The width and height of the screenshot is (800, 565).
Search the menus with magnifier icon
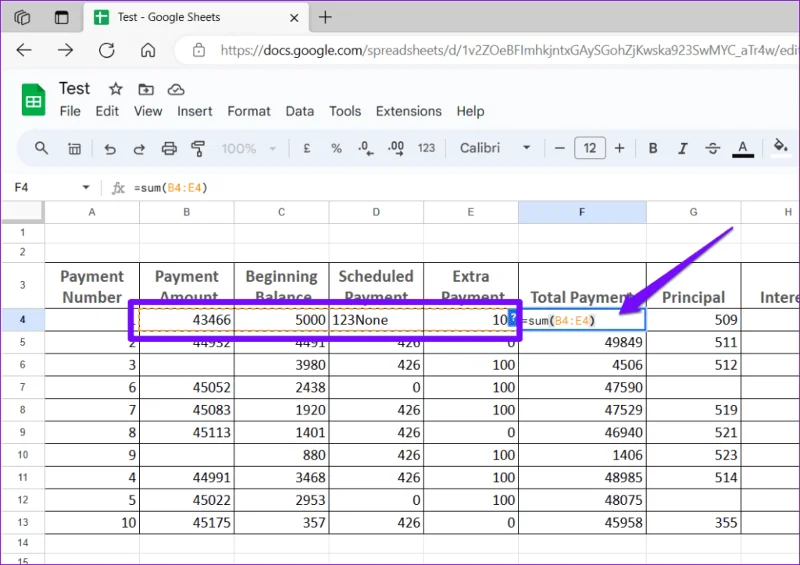point(41,149)
